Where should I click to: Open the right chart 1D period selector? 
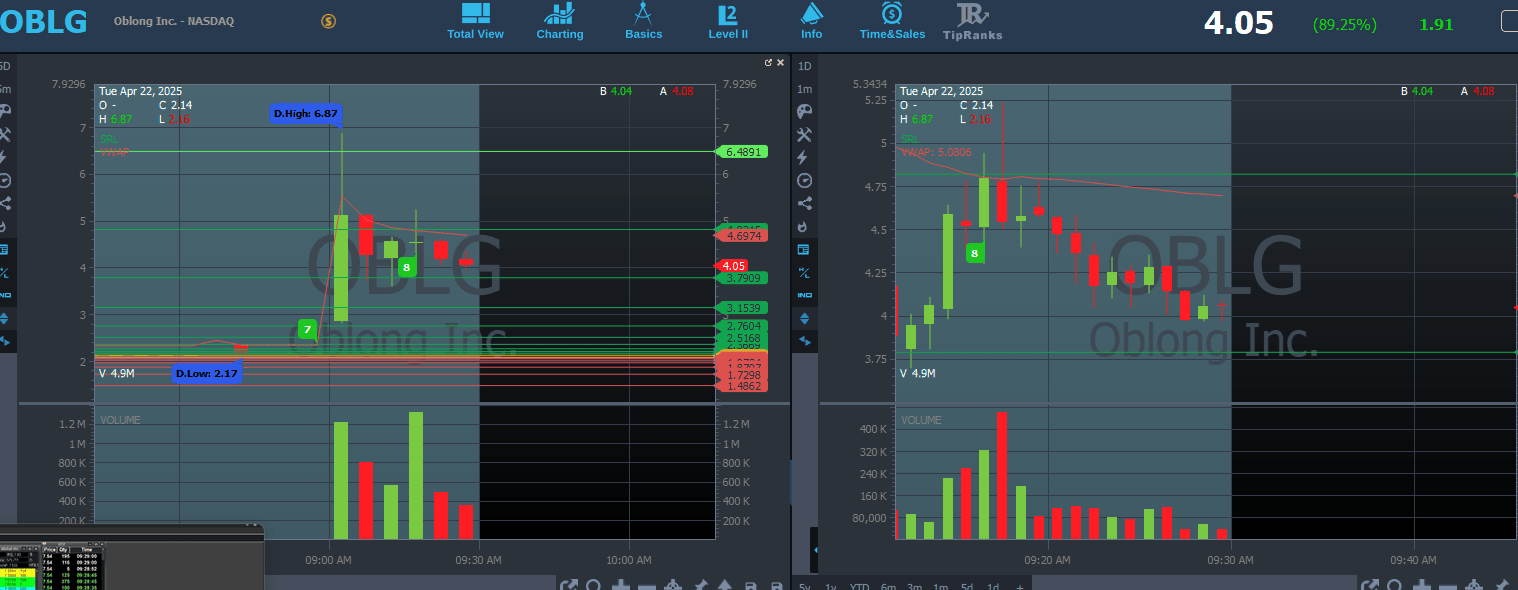click(804, 66)
